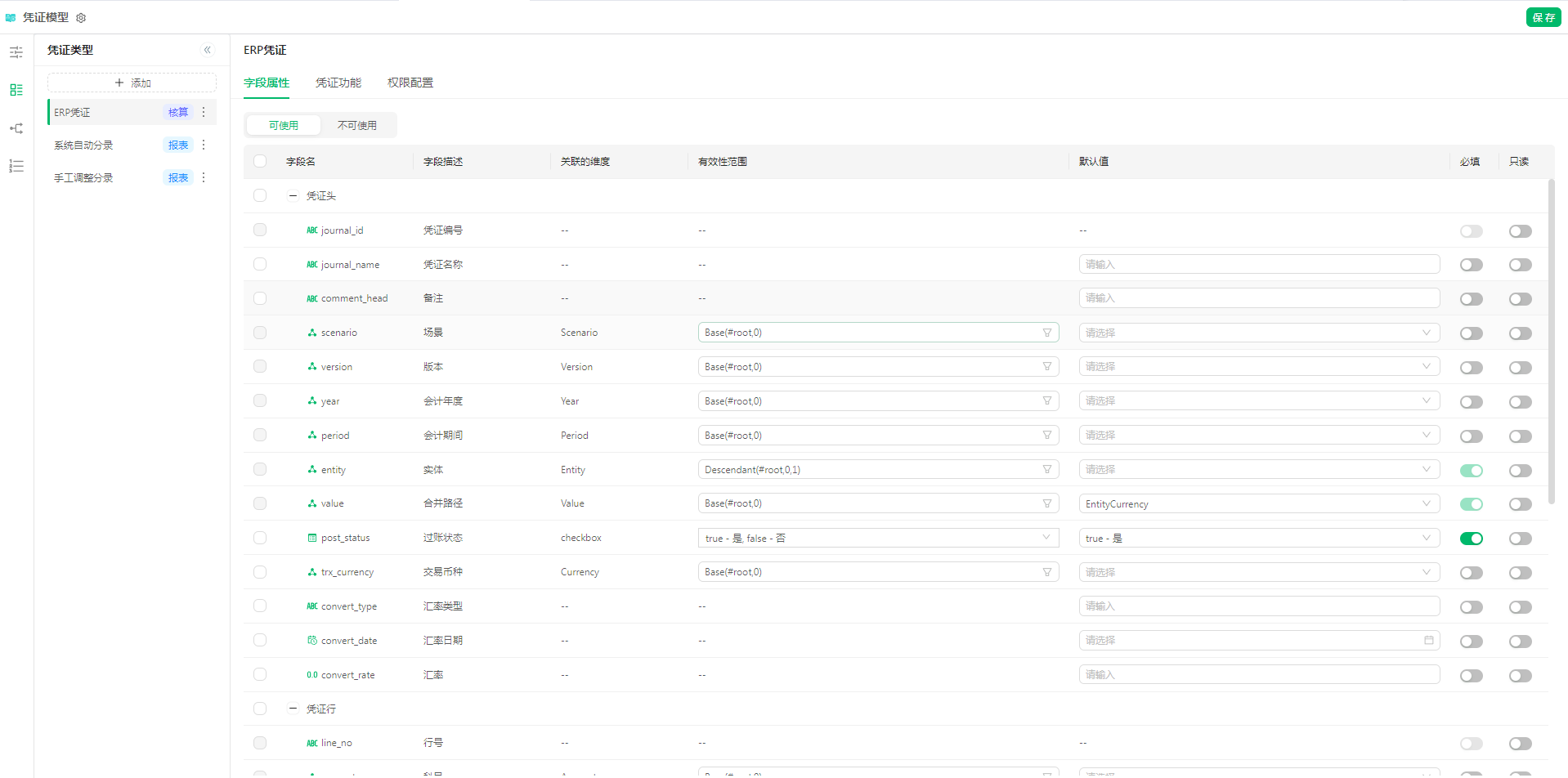The image size is (1568, 778).
Task: Check the checkbox for the version row
Action: point(260,367)
